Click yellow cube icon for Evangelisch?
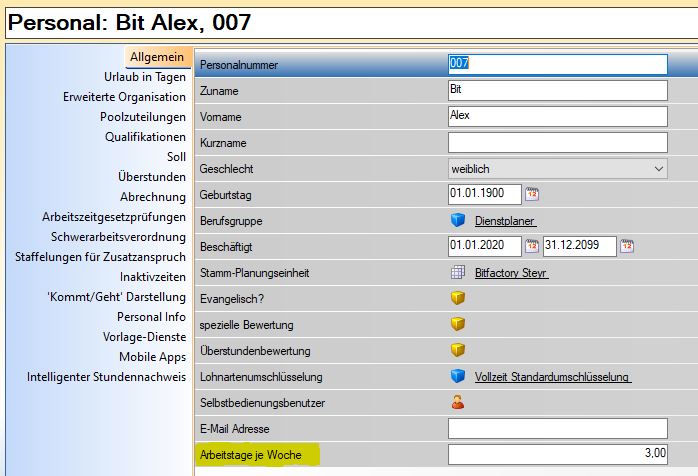This screenshot has width=698, height=476. coord(458,298)
